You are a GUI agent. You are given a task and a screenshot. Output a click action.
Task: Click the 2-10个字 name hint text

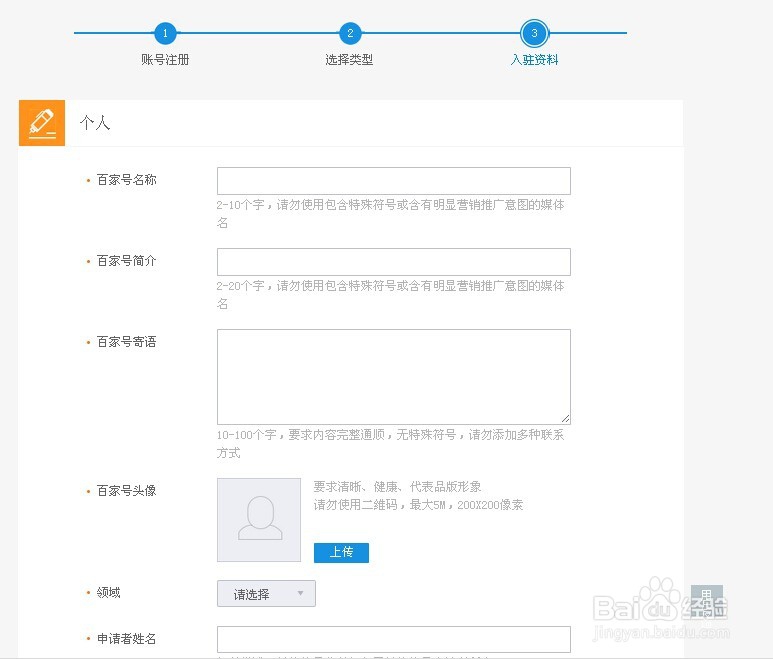point(390,213)
